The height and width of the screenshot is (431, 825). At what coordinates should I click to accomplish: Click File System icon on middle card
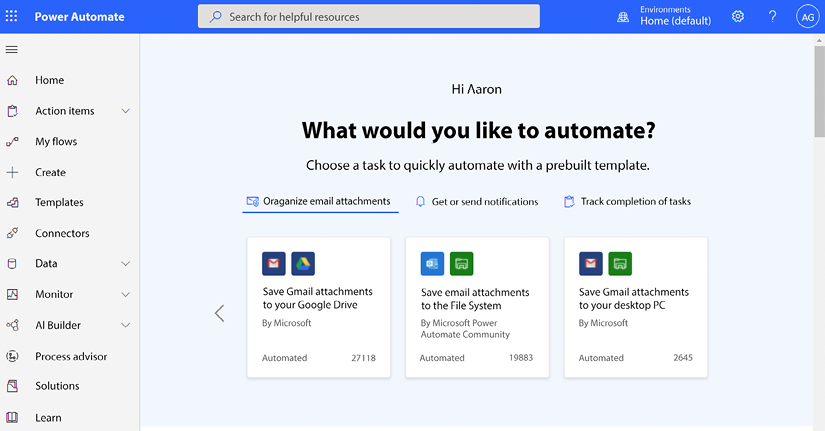pos(461,264)
